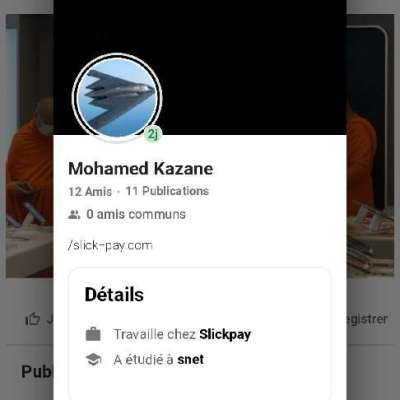The image size is (400, 400).
Task: Tap the mutual friends people icon
Action: coord(74,214)
